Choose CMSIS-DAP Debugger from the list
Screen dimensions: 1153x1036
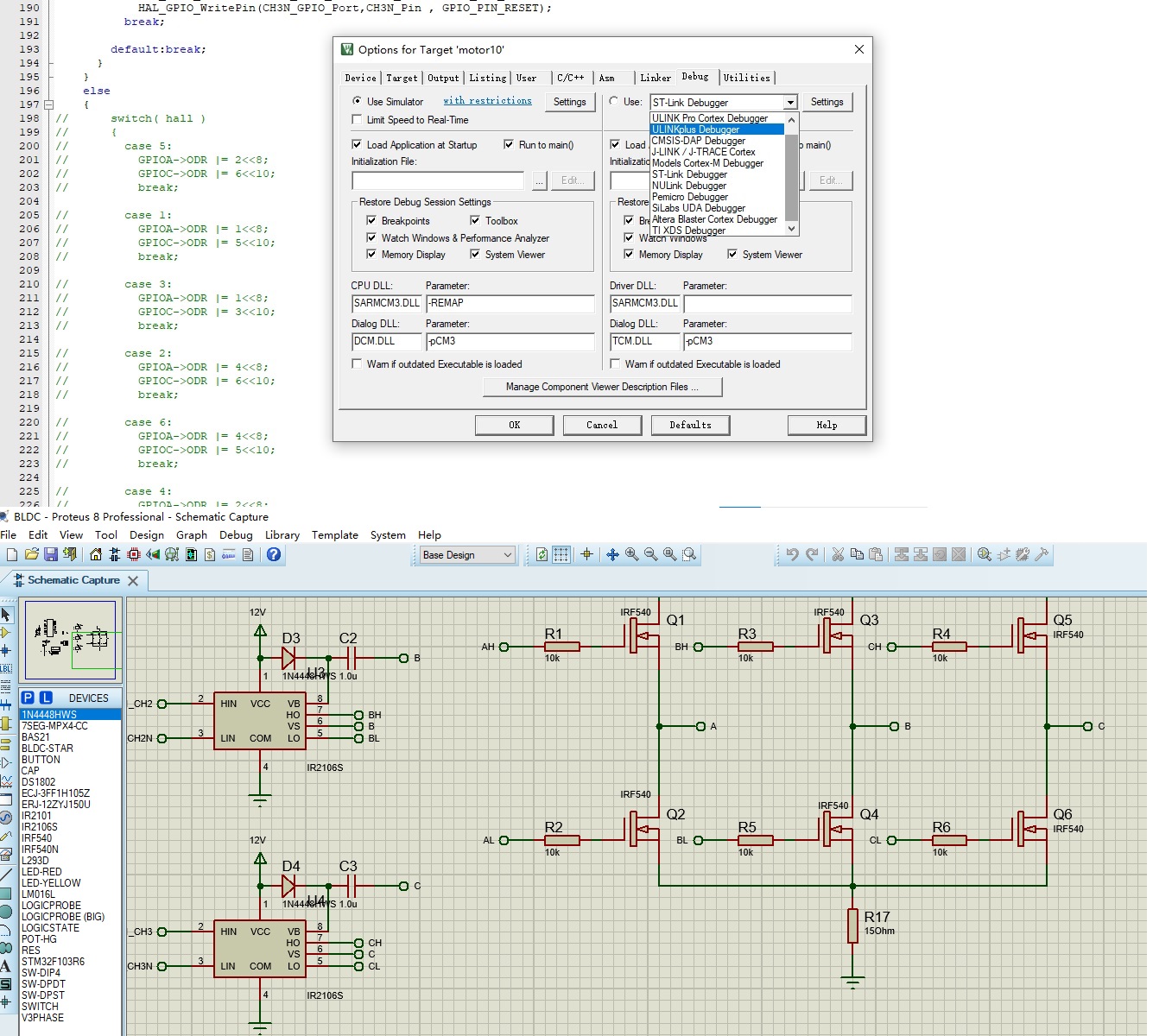coord(717,141)
